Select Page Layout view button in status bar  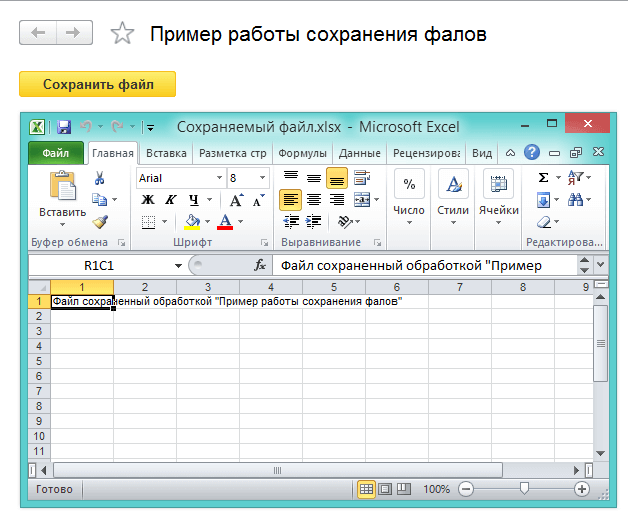pos(385,489)
